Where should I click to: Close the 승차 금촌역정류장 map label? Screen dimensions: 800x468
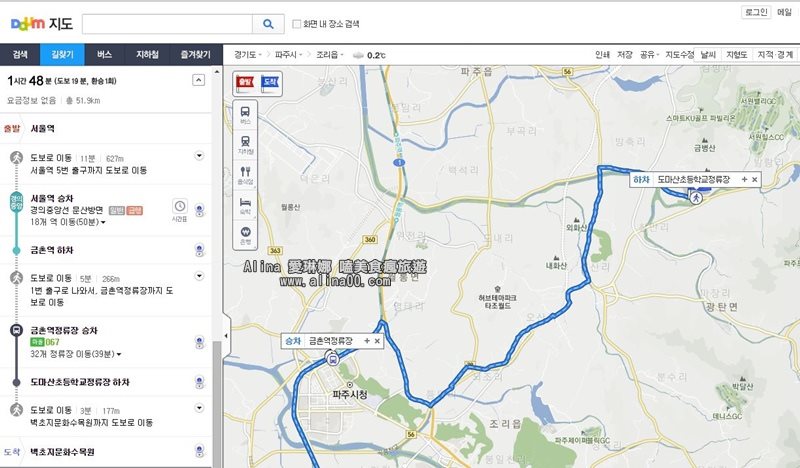(377, 341)
